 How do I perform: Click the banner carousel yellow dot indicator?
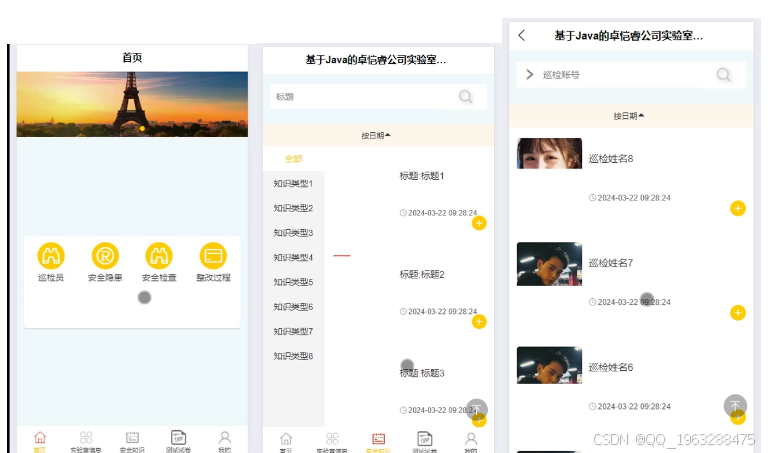tap(142, 129)
